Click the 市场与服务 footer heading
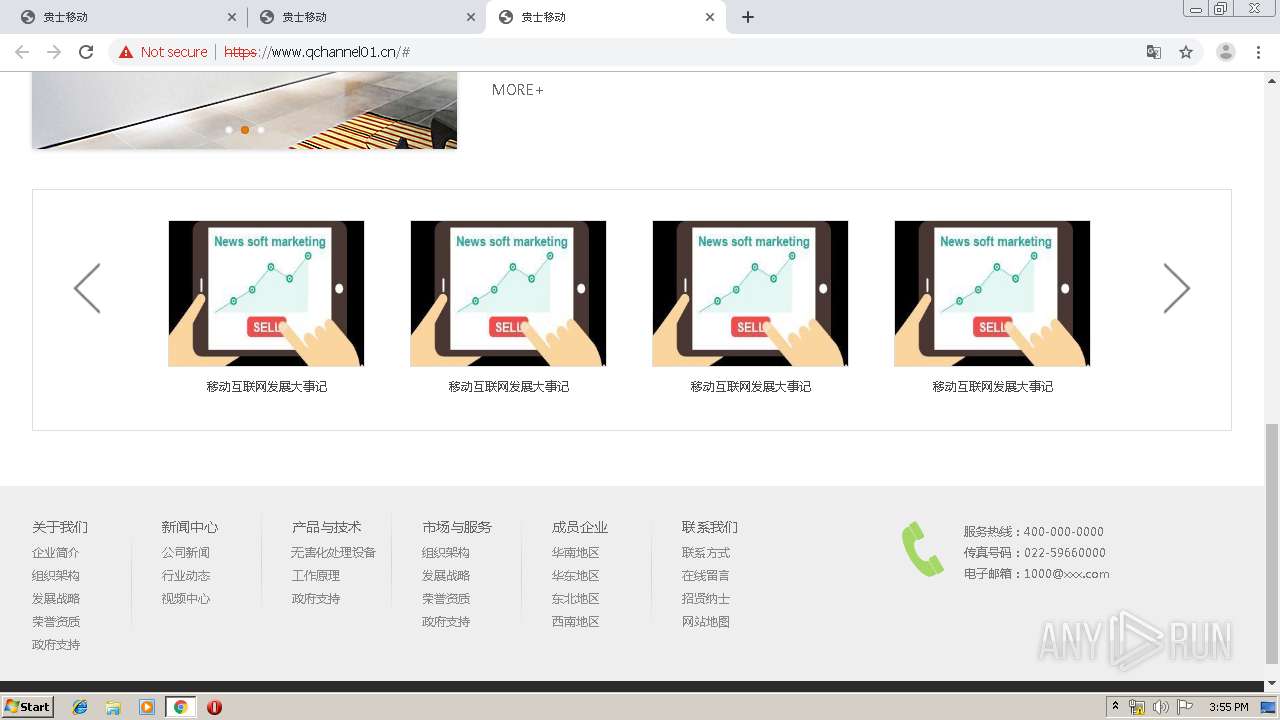 click(457, 527)
